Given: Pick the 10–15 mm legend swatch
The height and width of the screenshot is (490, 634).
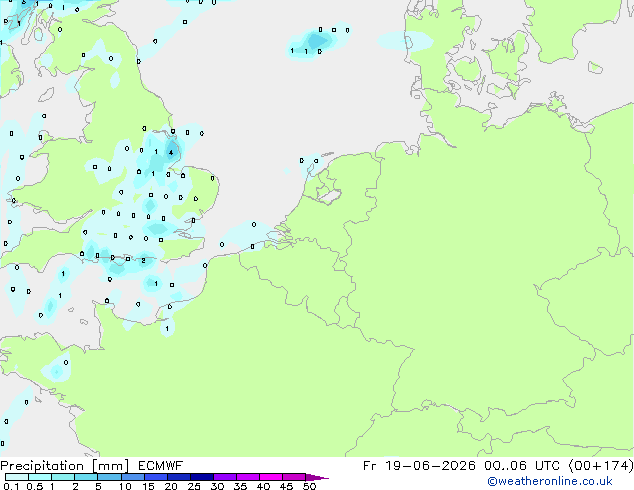Looking at the screenshot, I should [133, 477].
